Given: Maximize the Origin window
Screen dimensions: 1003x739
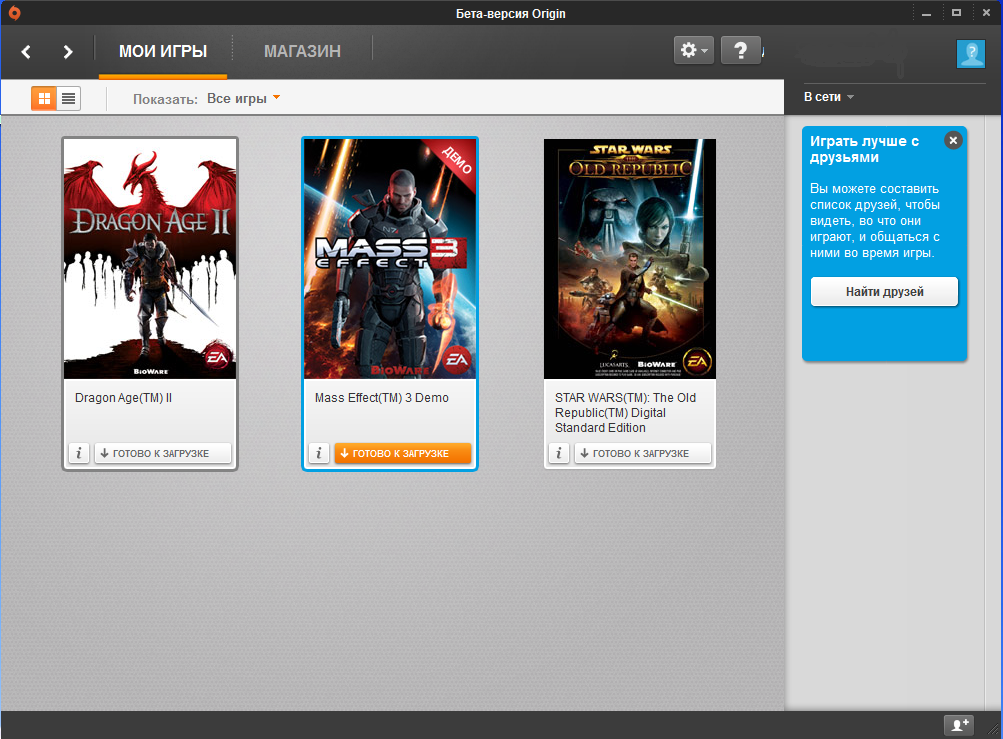Looking at the screenshot, I should pos(956,13).
